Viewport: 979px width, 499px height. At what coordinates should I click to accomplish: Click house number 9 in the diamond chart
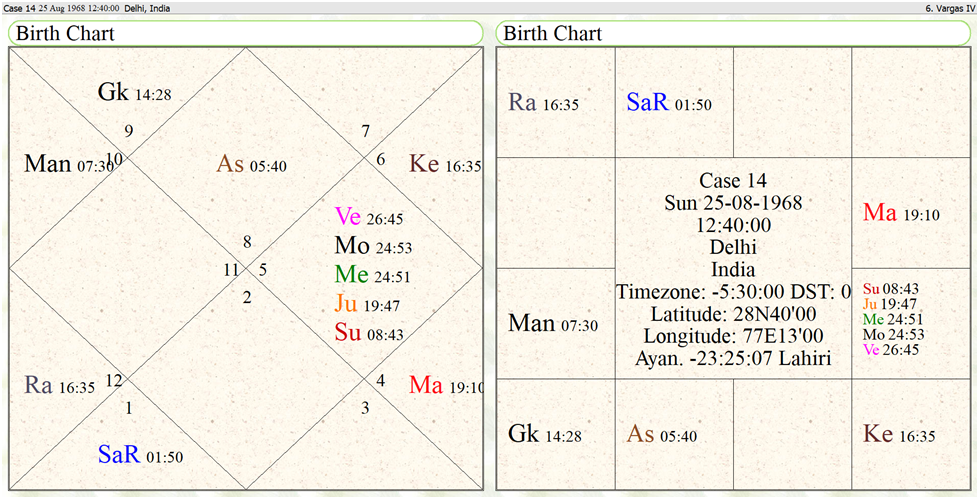(129, 131)
